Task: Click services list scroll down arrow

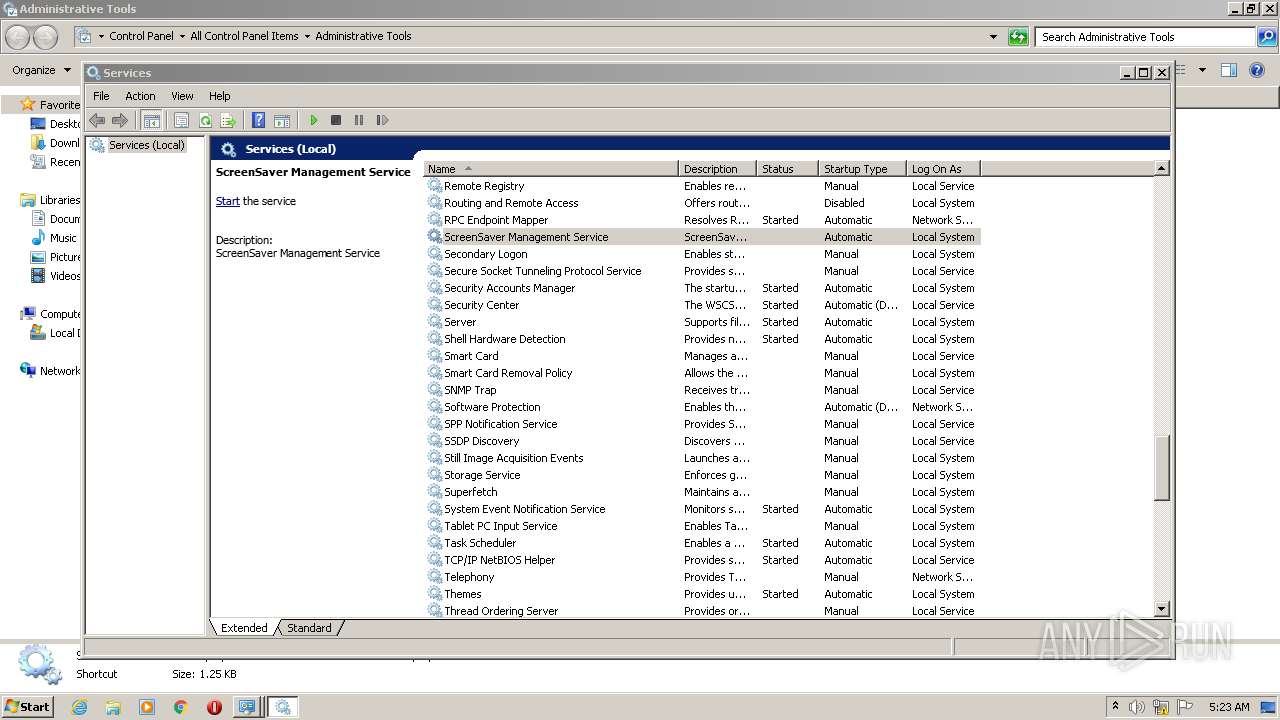Action: [x=1161, y=609]
